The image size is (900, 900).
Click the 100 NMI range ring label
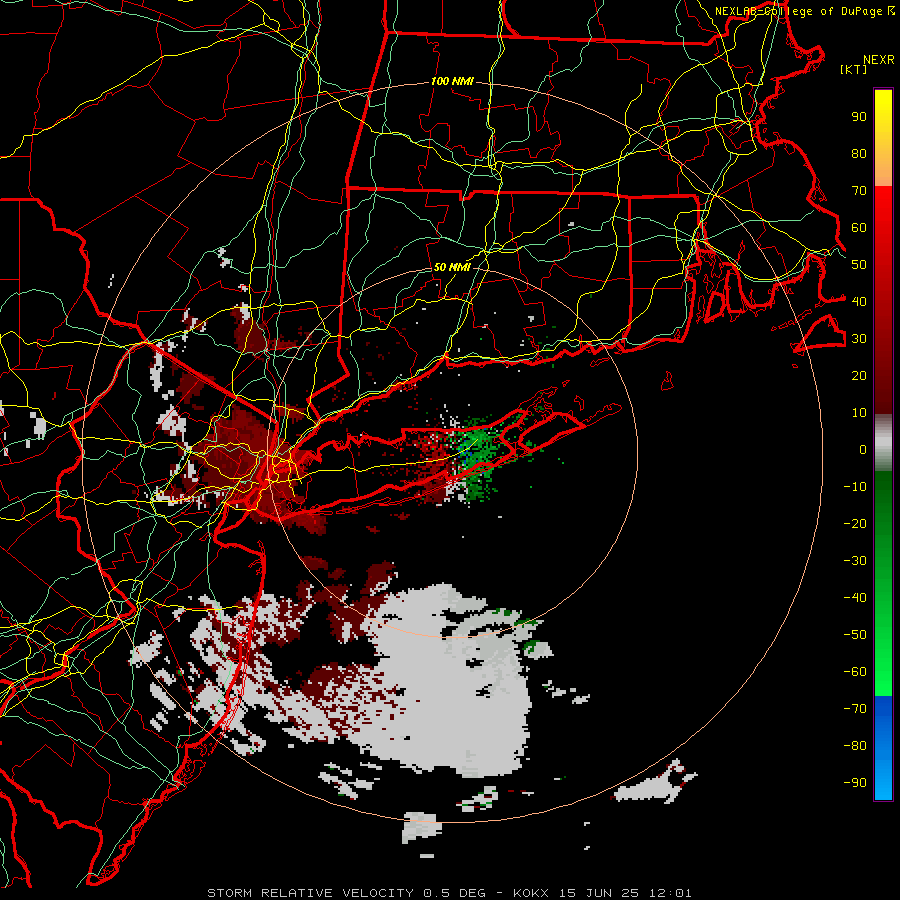point(452,82)
